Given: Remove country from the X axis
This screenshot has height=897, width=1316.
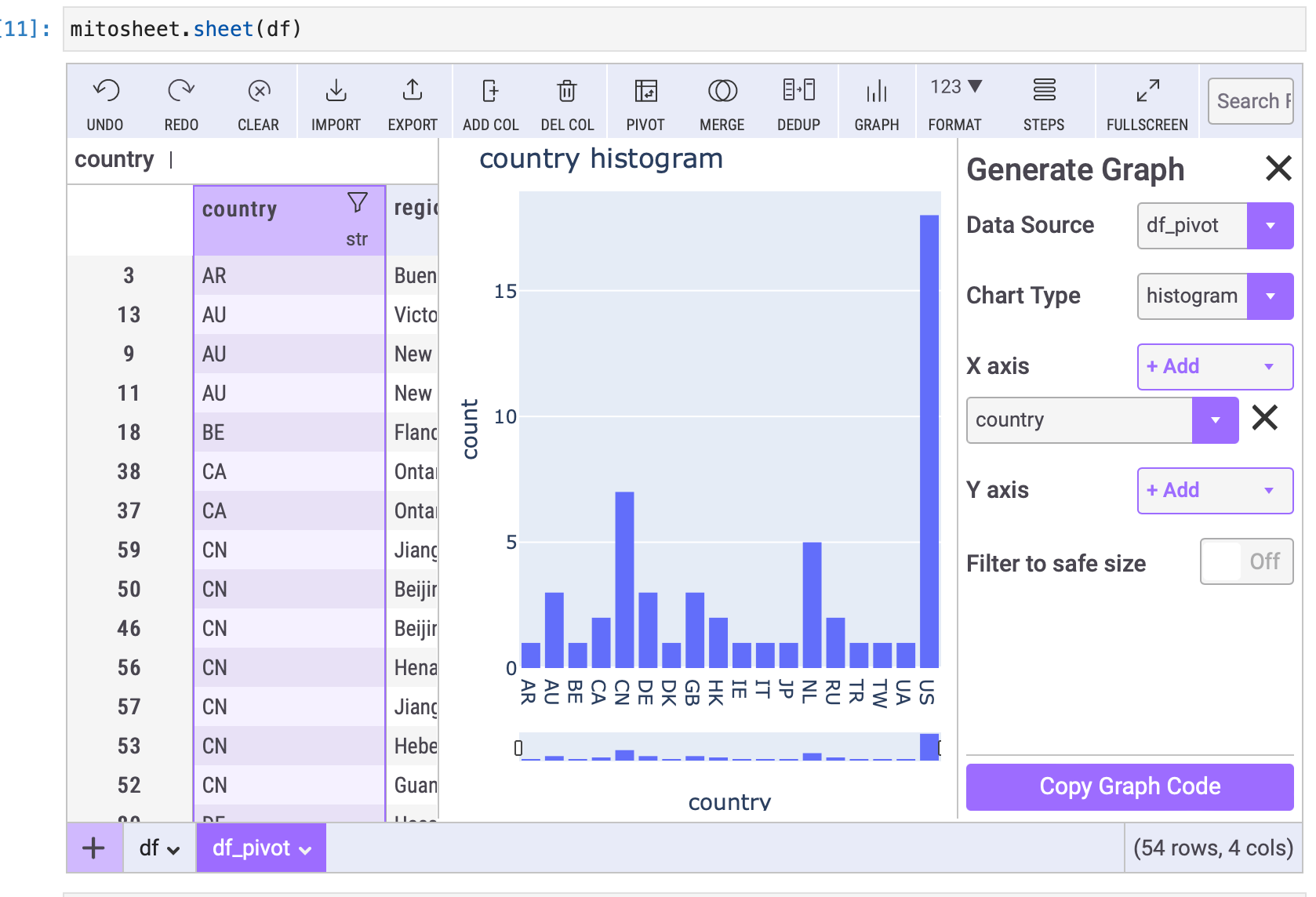Looking at the screenshot, I should click(1264, 418).
